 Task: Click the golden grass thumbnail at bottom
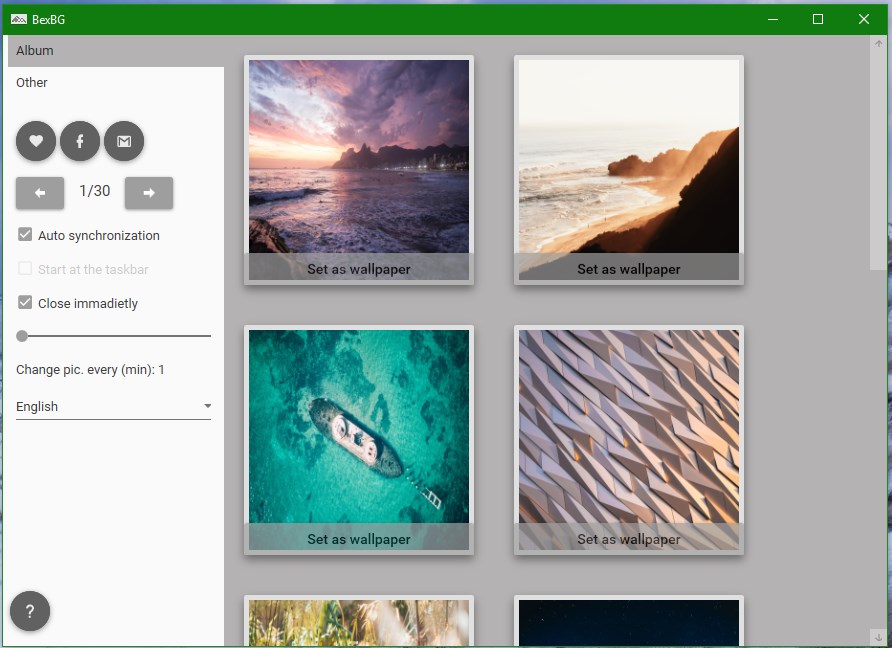click(359, 622)
